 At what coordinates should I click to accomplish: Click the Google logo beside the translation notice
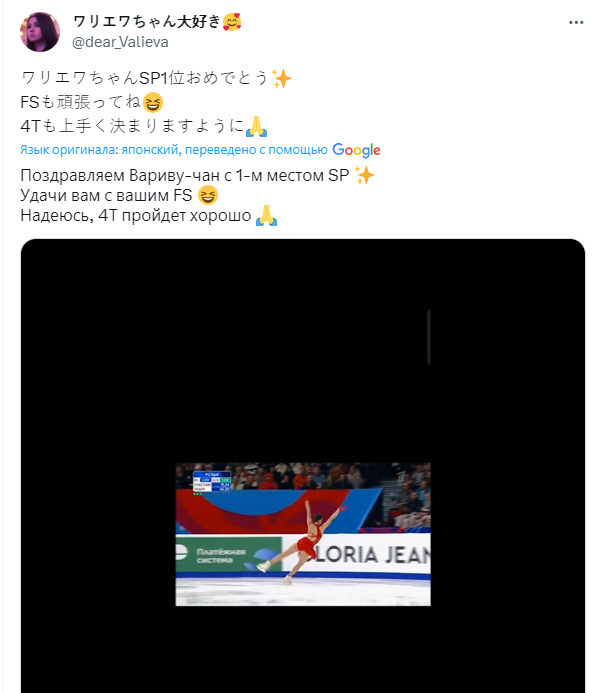click(x=356, y=150)
